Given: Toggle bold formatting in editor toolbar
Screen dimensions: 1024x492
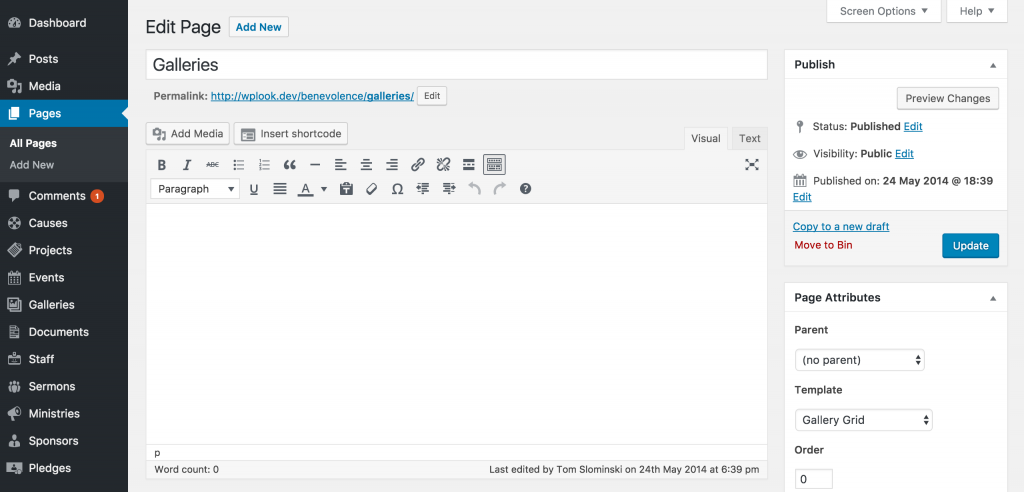Looking at the screenshot, I should click(x=162, y=165).
